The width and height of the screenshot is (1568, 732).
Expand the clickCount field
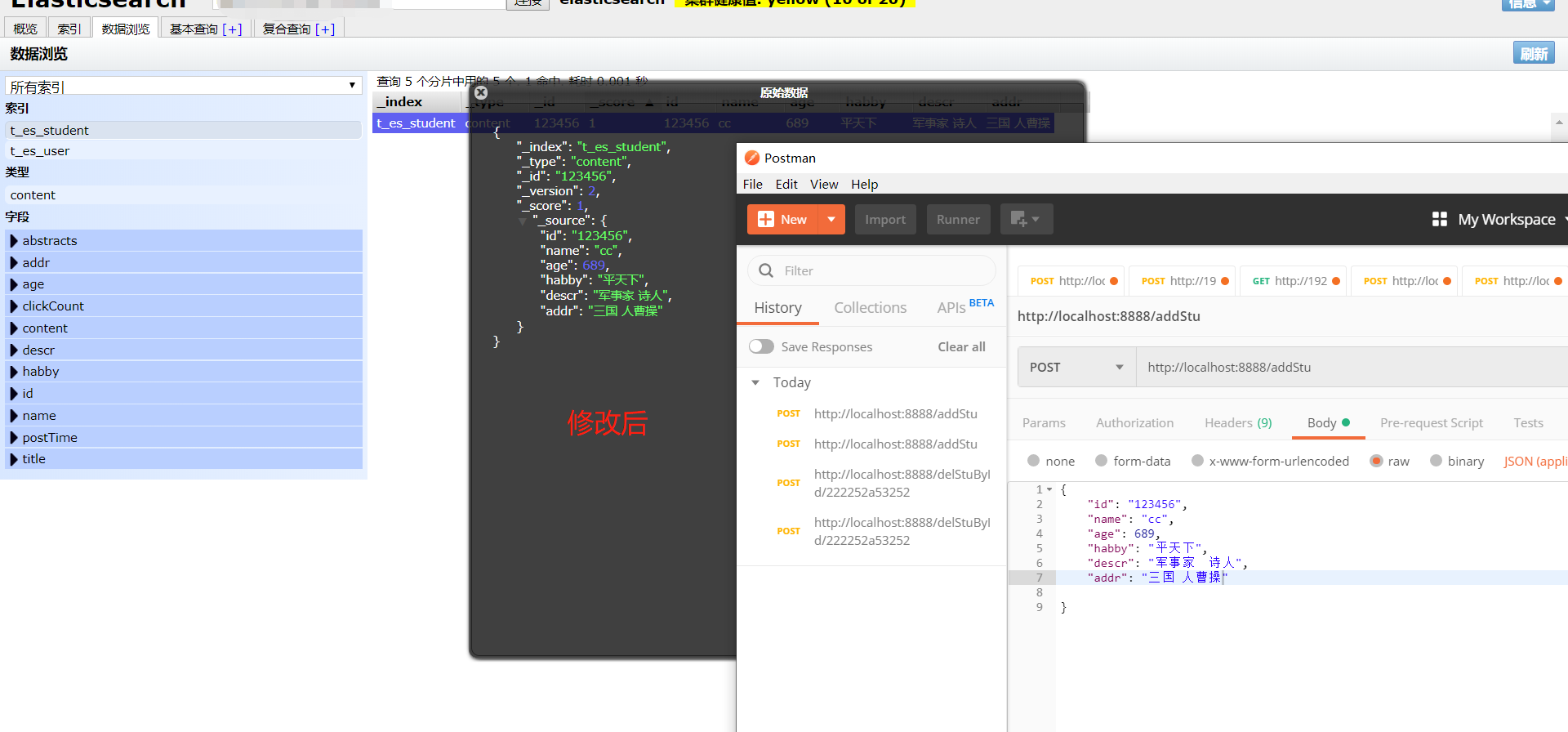click(x=14, y=306)
